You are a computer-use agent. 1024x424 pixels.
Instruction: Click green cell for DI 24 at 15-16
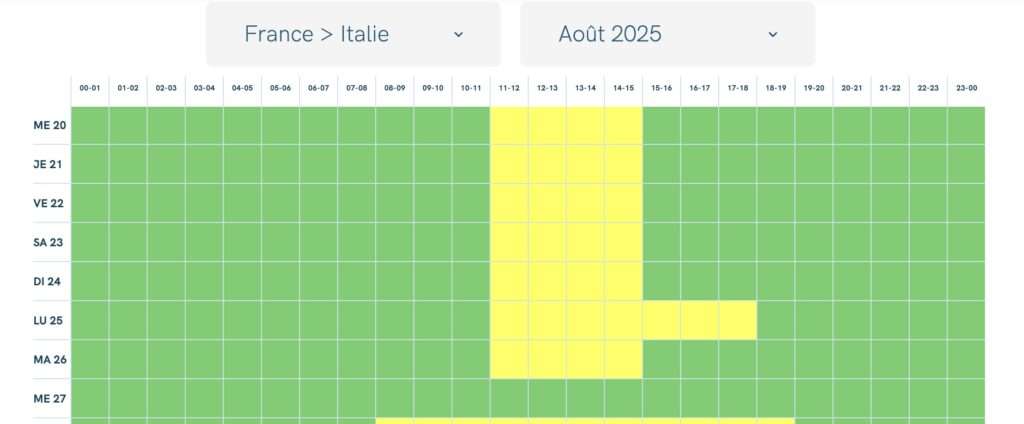point(662,281)
